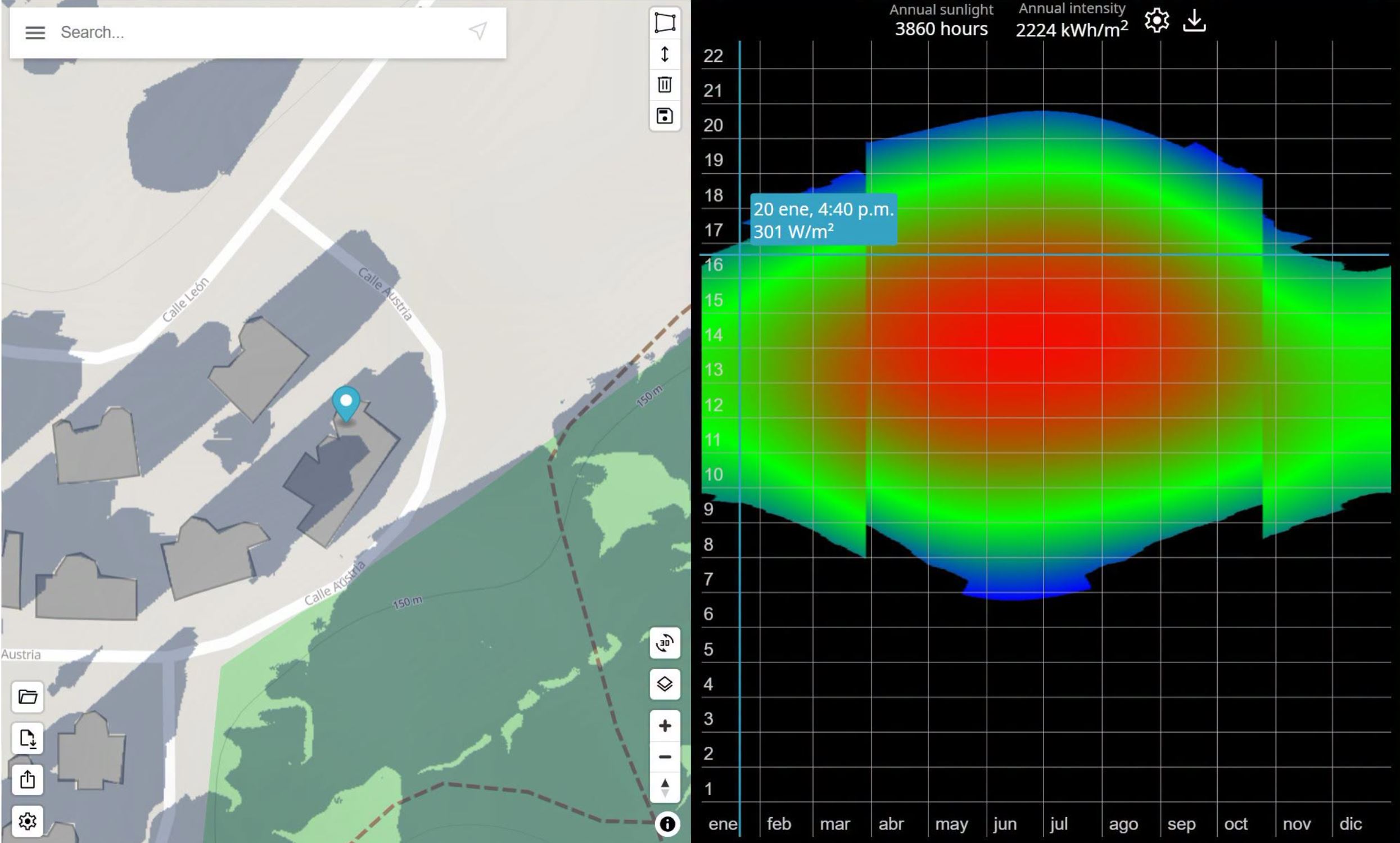Open map settings gear at bottom left
Screen dimensions: 1400x843
pyautogui.click(x=27, y=821)
